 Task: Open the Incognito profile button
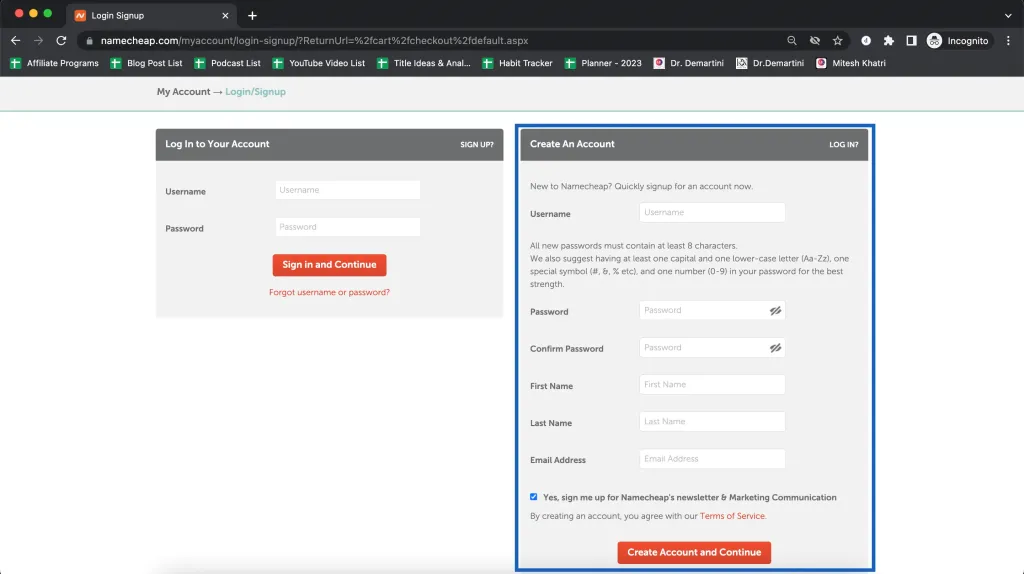pos(957,40)
